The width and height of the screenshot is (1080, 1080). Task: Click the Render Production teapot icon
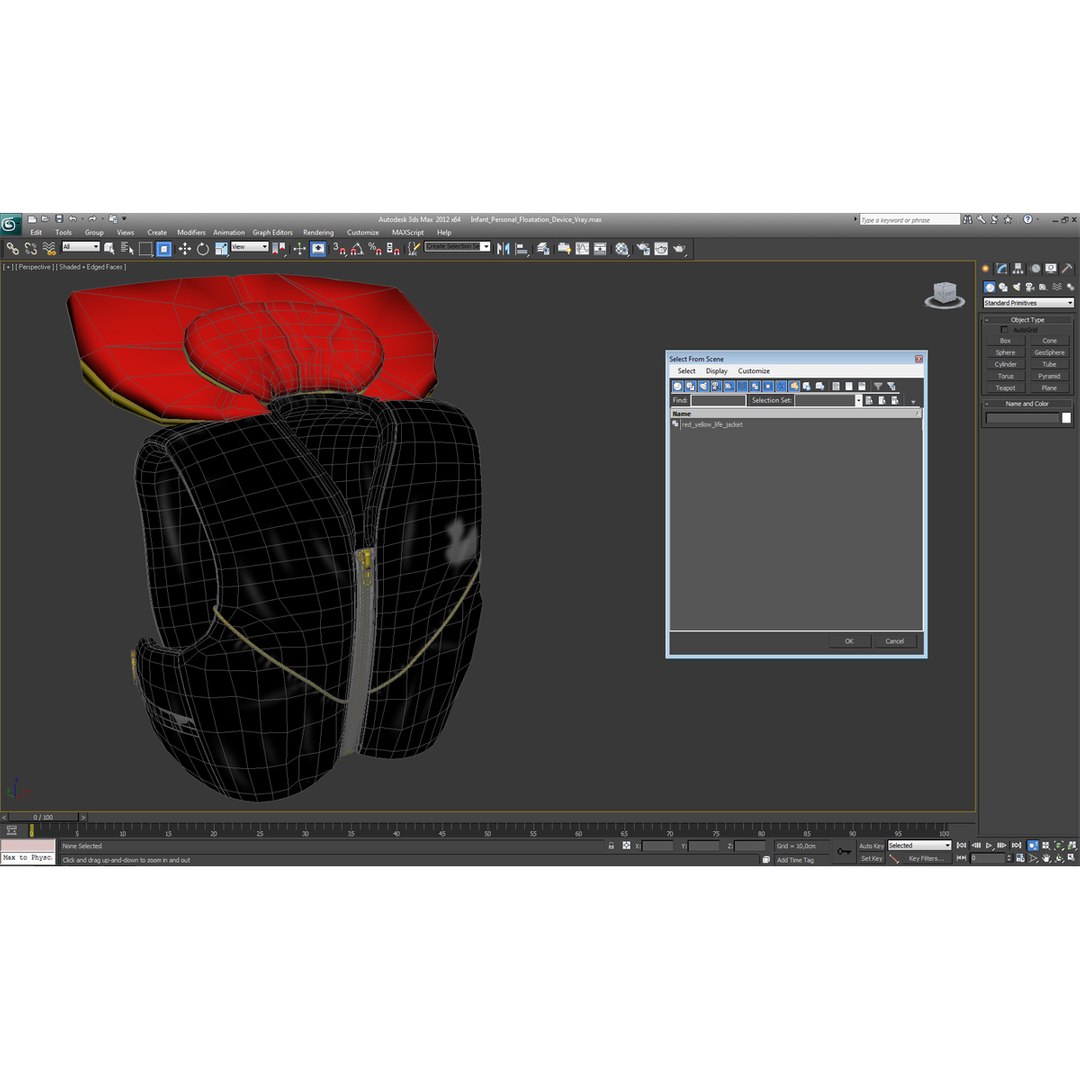point(679,249)
